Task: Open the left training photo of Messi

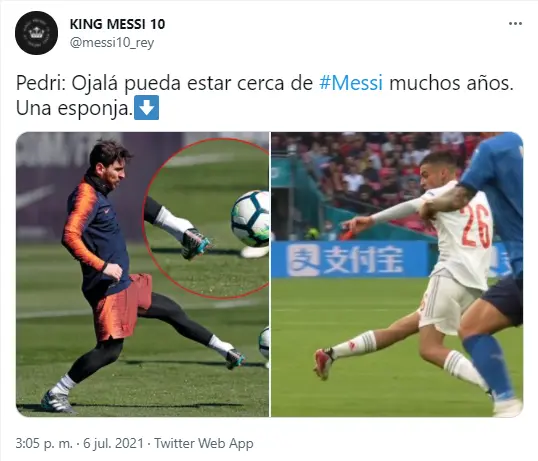Action: coord(142,274)
